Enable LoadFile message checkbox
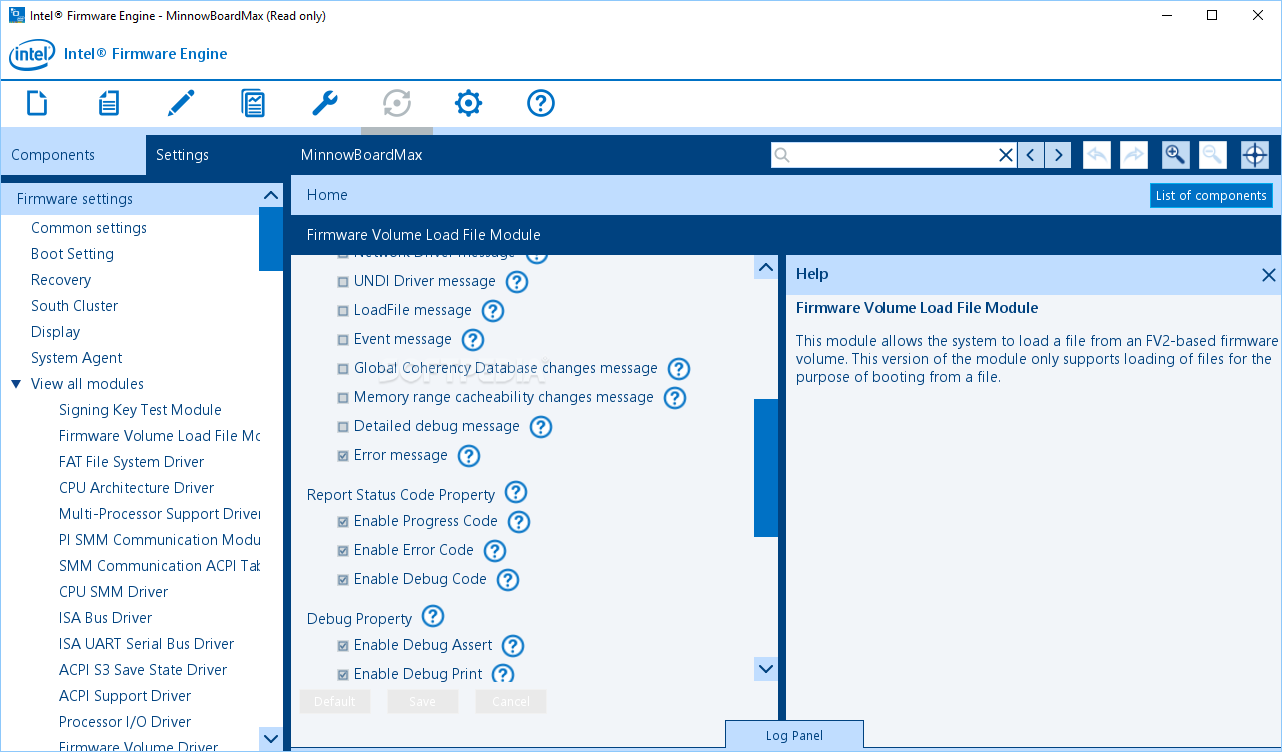Screen dimensions: 1282x752 [x=343, y=312]
